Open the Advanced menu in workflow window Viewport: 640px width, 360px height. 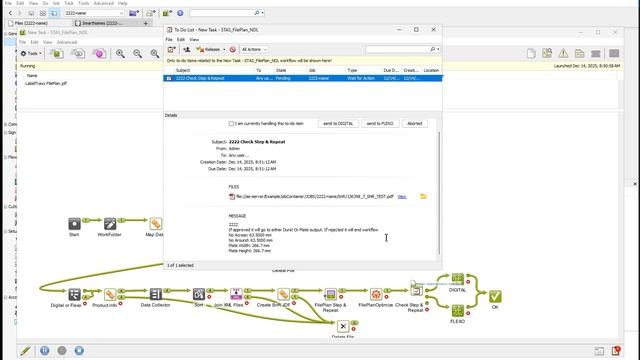pos(67,42)
